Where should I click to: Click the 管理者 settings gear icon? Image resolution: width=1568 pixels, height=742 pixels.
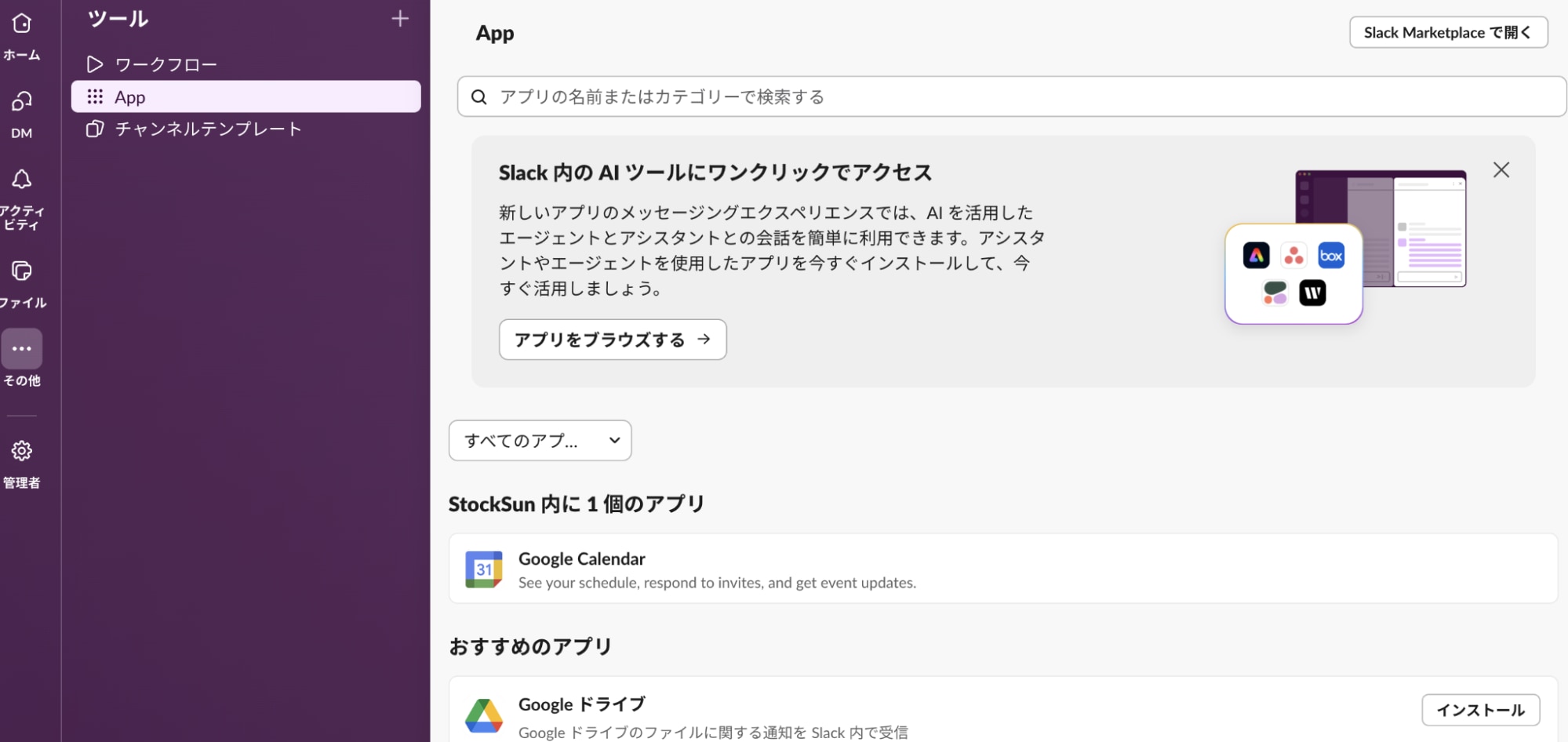point(22,451)
